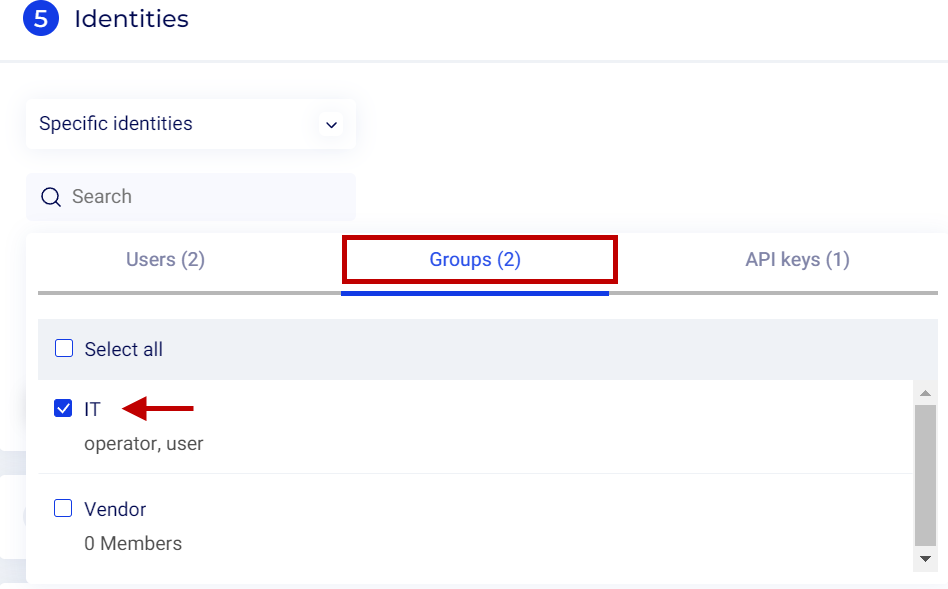Image resolution: width=948 pixels, height=589 pixels.
Task: Click the Vendor group name label
Action: 115,509
